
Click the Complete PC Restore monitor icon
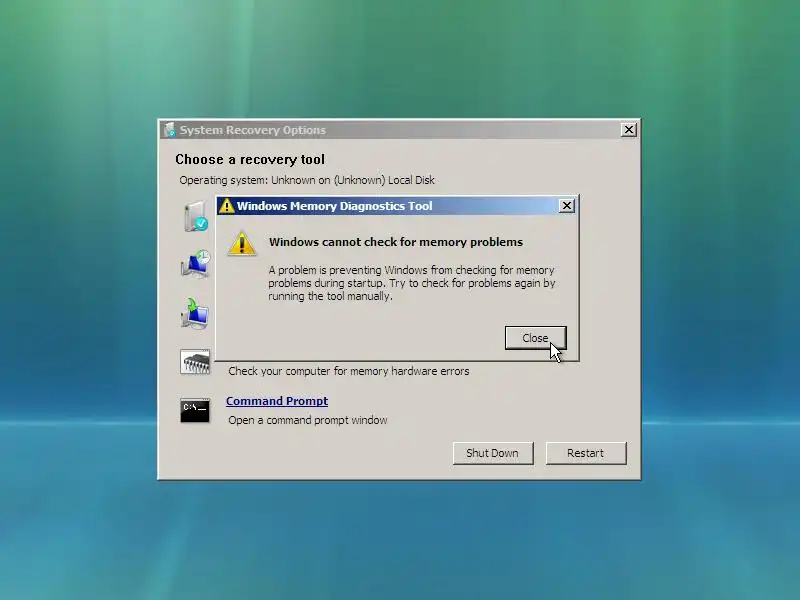195,313
